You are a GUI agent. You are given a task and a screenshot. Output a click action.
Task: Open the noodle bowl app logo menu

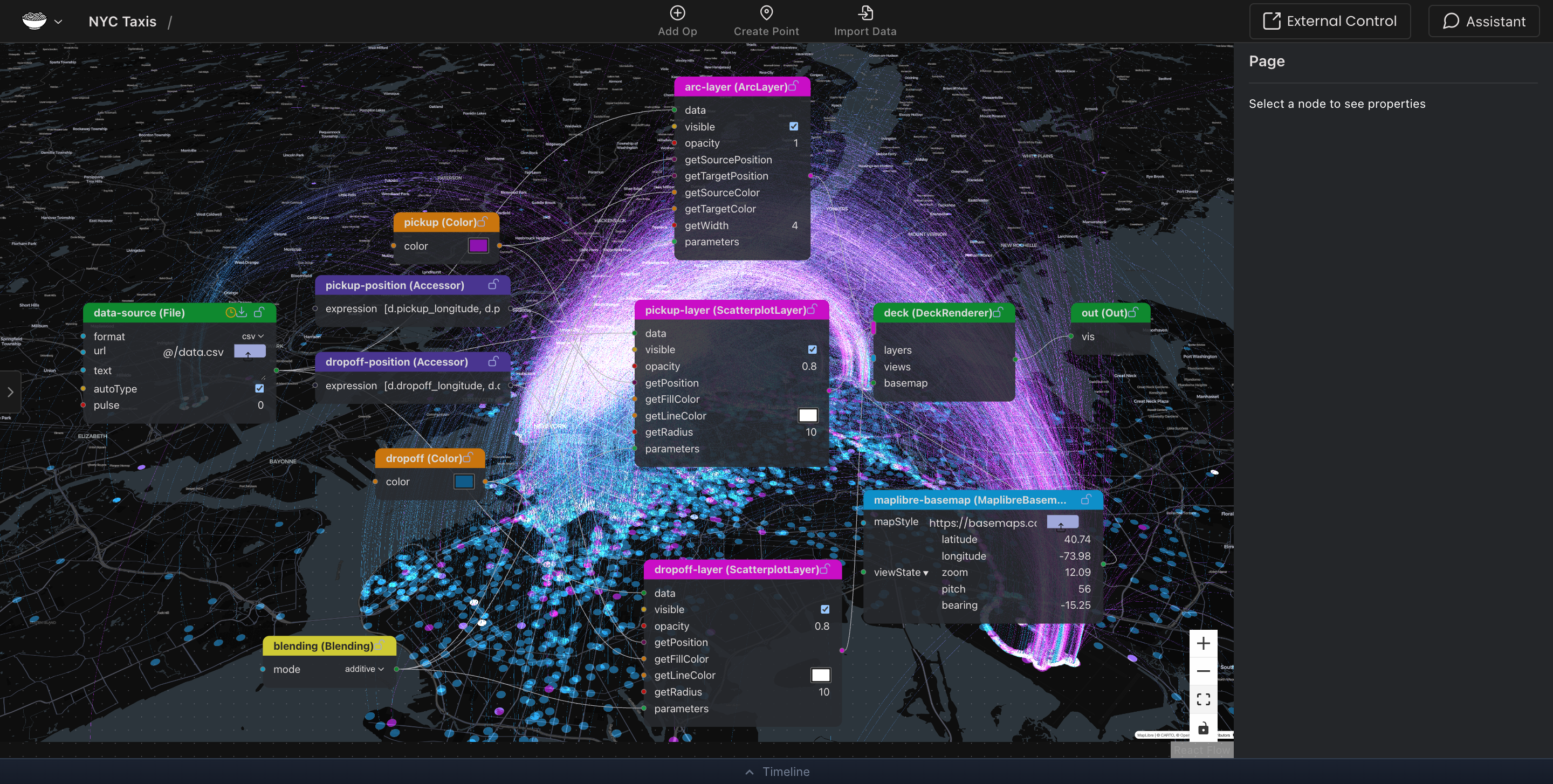(35, 21)
